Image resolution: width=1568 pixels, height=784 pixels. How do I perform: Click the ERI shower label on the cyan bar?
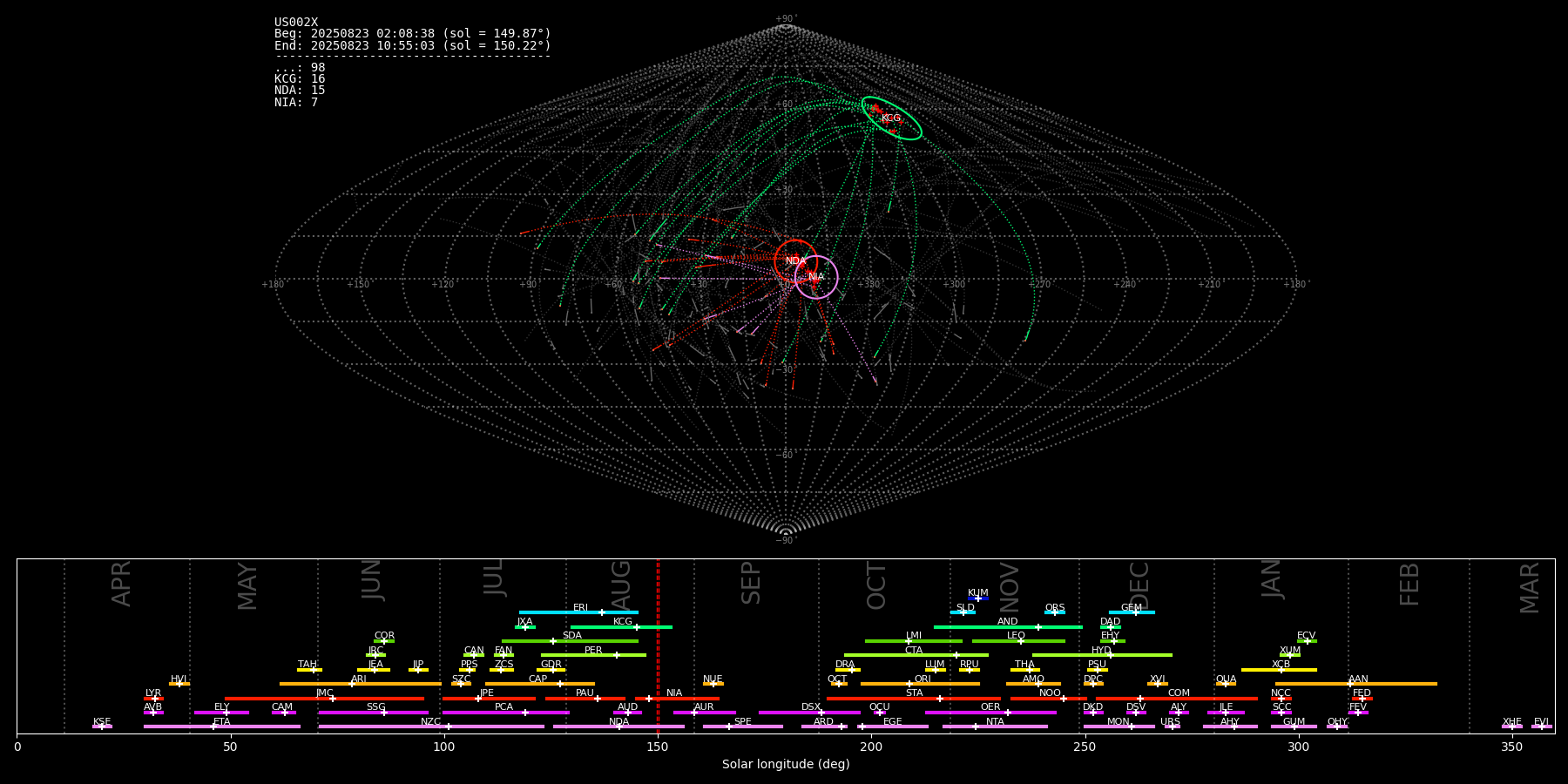[x=580, y=608]
